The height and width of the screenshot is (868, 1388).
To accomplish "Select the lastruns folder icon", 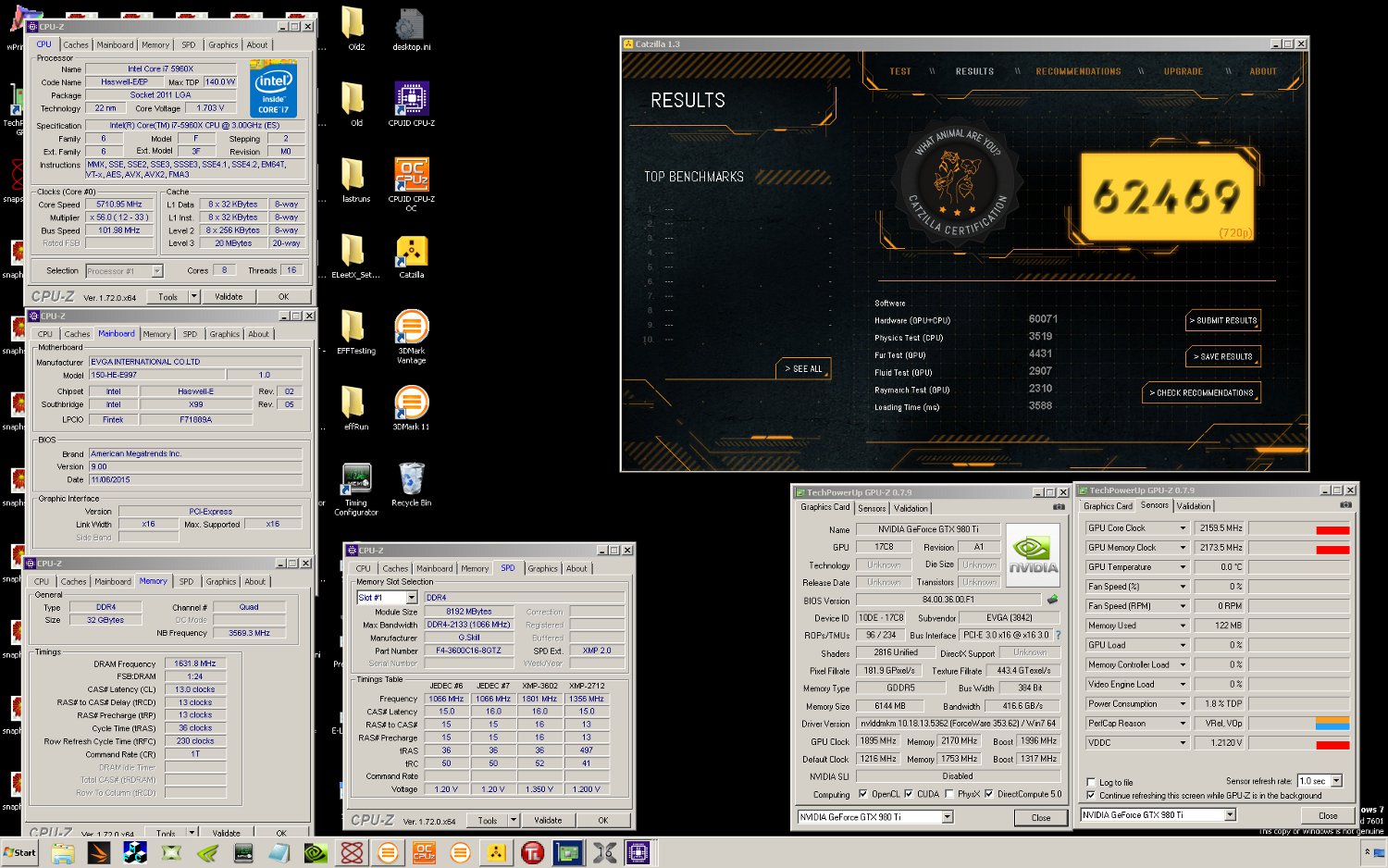I will tap(355, 180).
